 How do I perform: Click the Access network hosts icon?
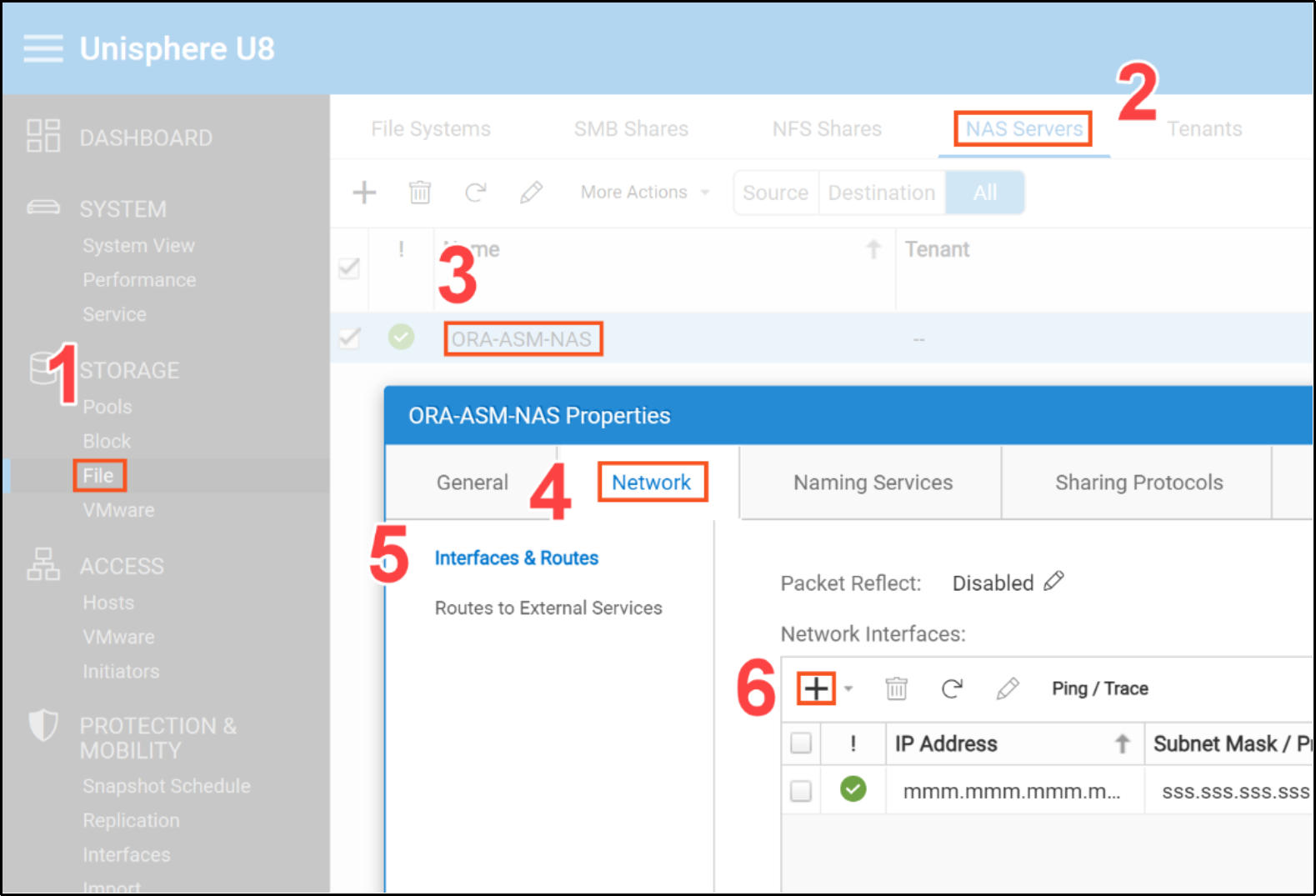tap(43, 564)
